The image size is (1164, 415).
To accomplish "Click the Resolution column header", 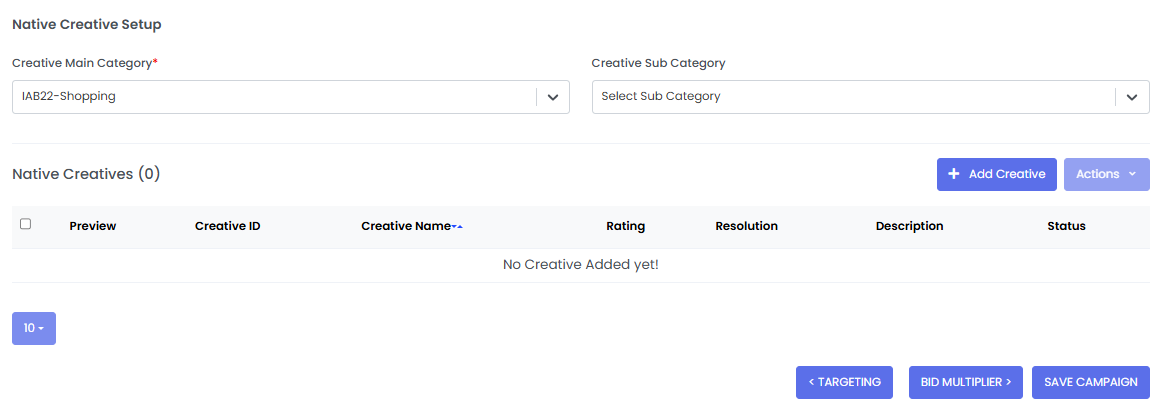I will pyautogui.click(x=746, y=226).
